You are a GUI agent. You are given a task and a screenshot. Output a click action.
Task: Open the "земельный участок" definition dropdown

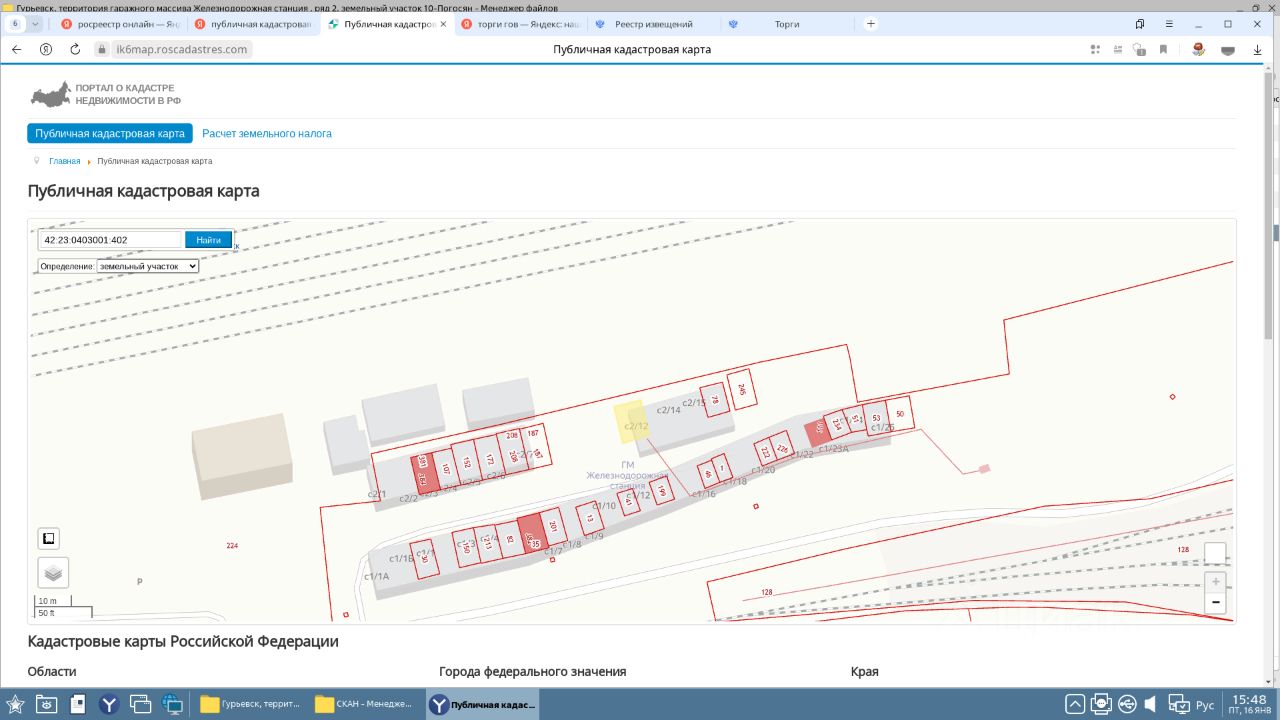[x=147, y=266]
